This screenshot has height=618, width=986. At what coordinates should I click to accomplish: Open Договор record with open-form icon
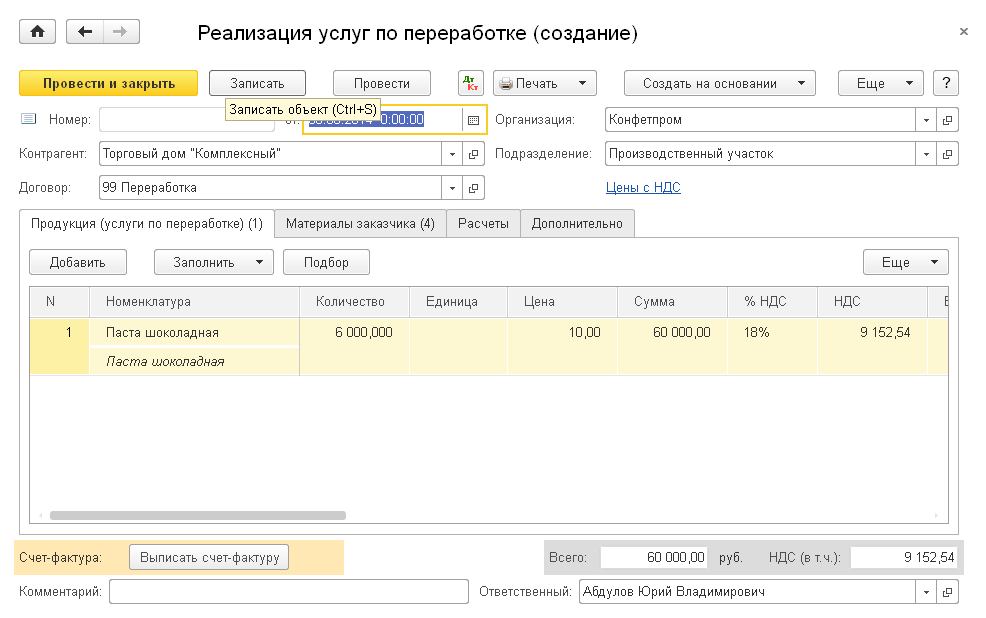474,188
